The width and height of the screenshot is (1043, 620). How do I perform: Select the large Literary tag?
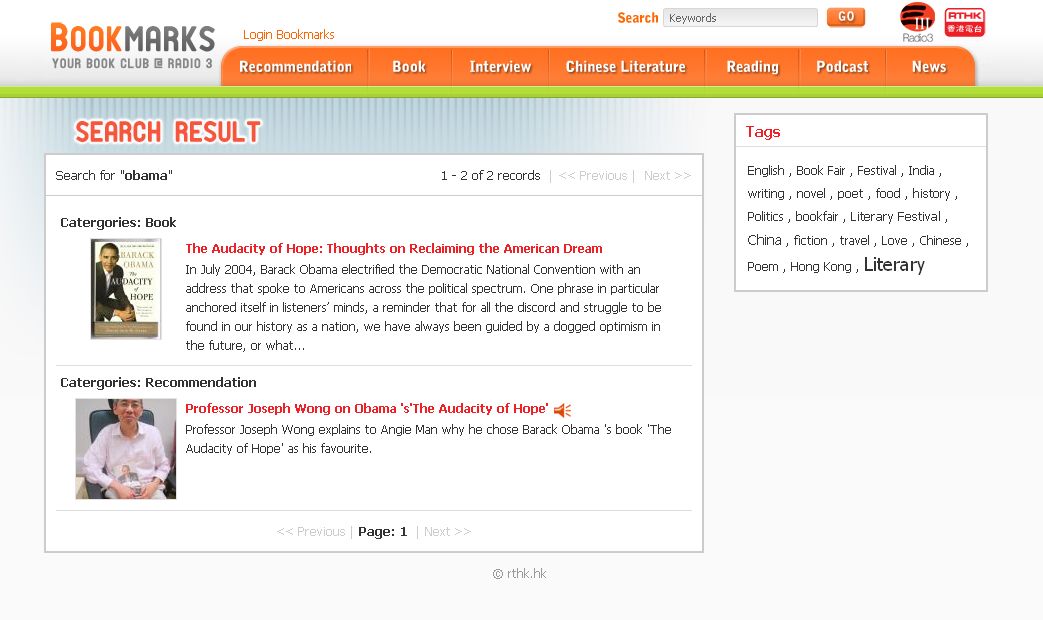pyautogui.click(x=894, y=265)
